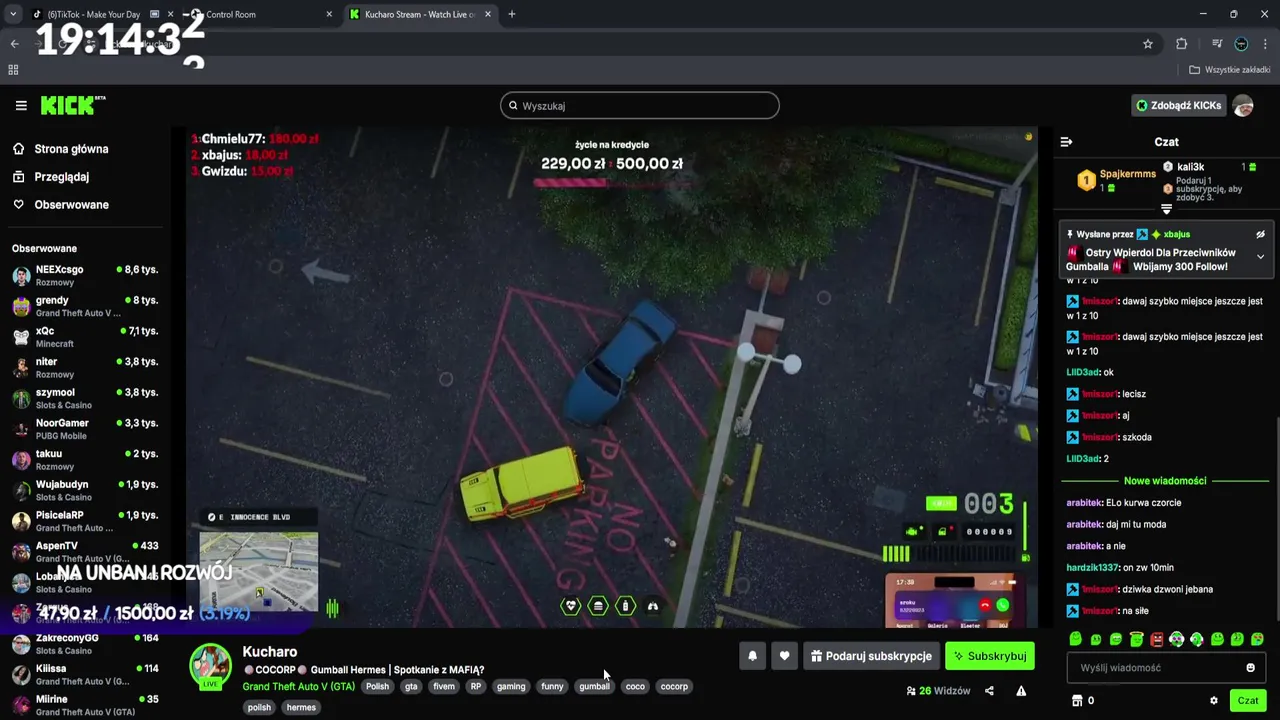
Task: Click the Subskrybuj button
Action: [990, 656]
